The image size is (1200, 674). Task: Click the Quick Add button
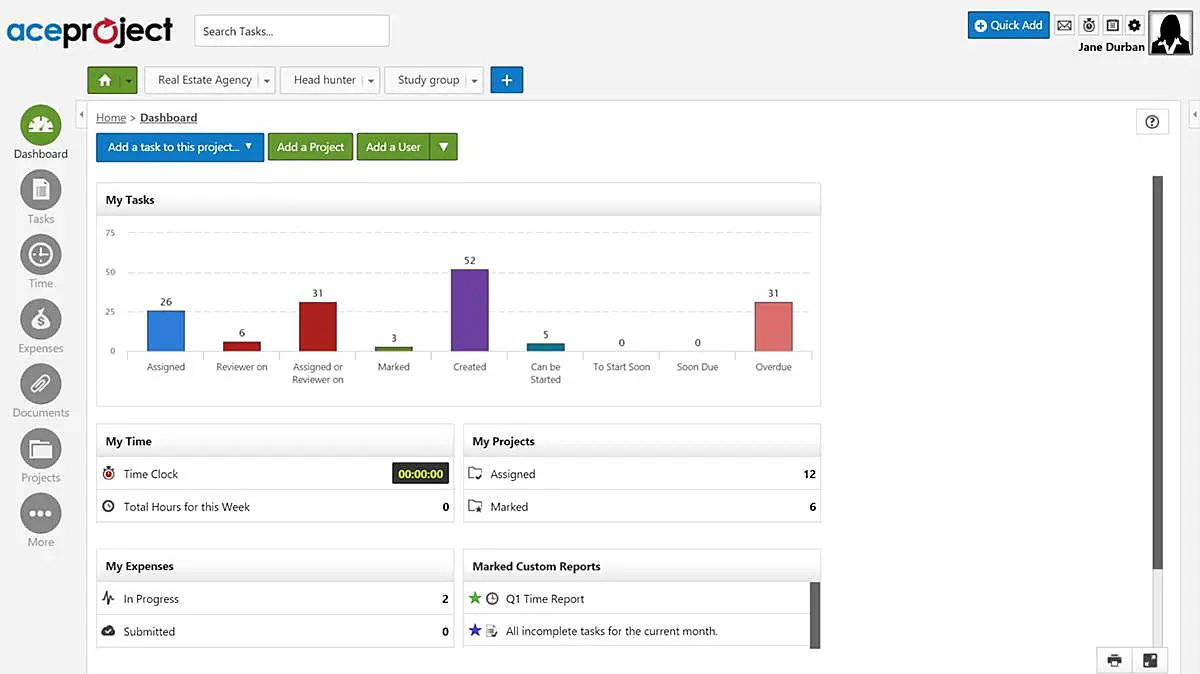point(1008,25)
